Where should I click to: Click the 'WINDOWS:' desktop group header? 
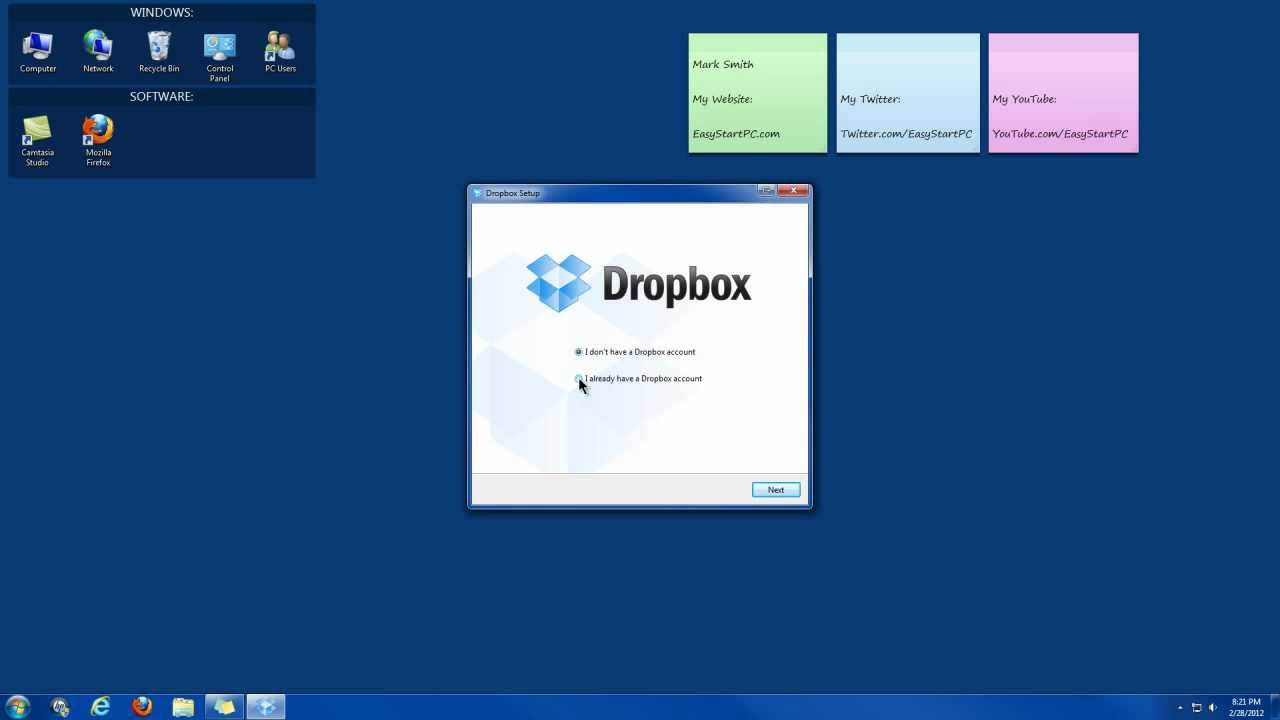pos(162,13)
